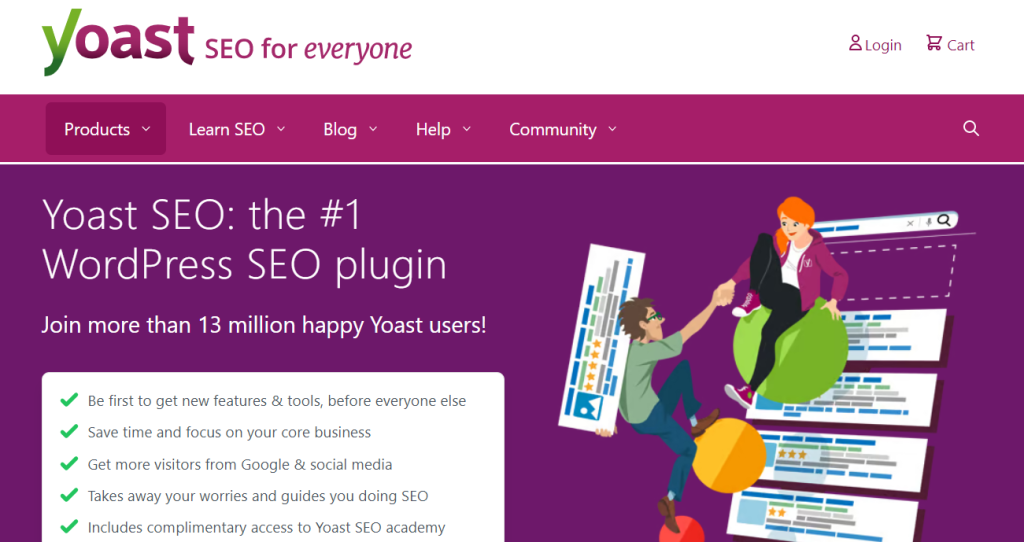Screen dimensions: 1024x542
Task: Open the Help menu
Action: (x=443, y=129)
